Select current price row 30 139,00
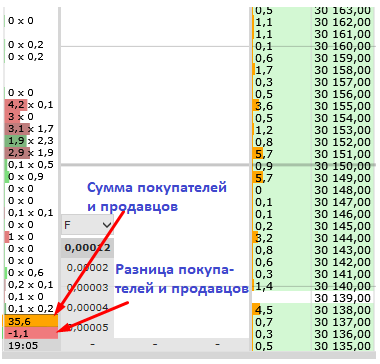Screen dimensions: 380x364 click(x=342, y=298)
